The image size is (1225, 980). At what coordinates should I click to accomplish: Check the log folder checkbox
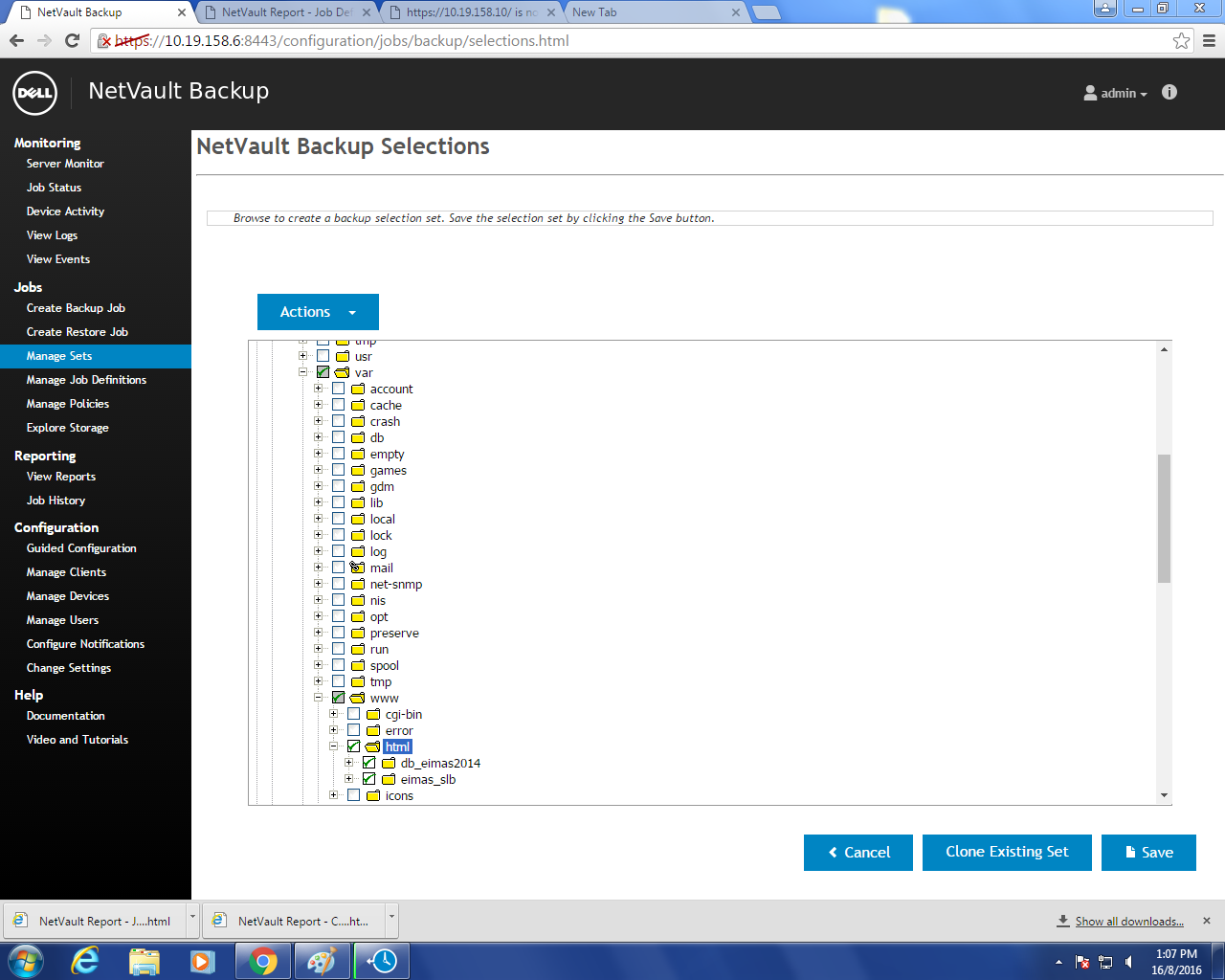pyautogui.click(x=338, y=551)
